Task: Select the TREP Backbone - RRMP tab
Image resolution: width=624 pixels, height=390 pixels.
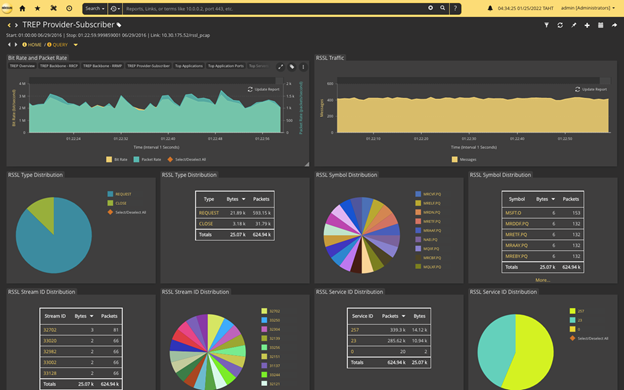Action: click(102, 66)
